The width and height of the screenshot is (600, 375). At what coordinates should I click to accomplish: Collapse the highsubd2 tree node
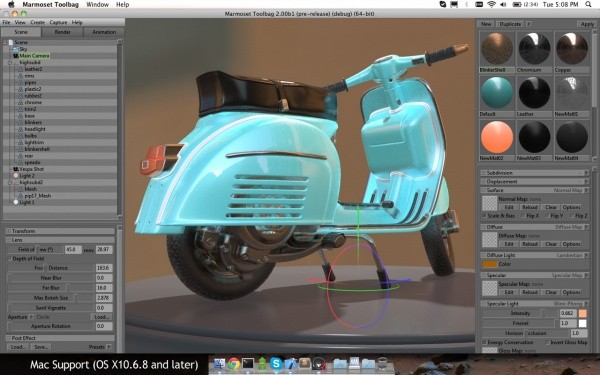click(x=10, y=183)
